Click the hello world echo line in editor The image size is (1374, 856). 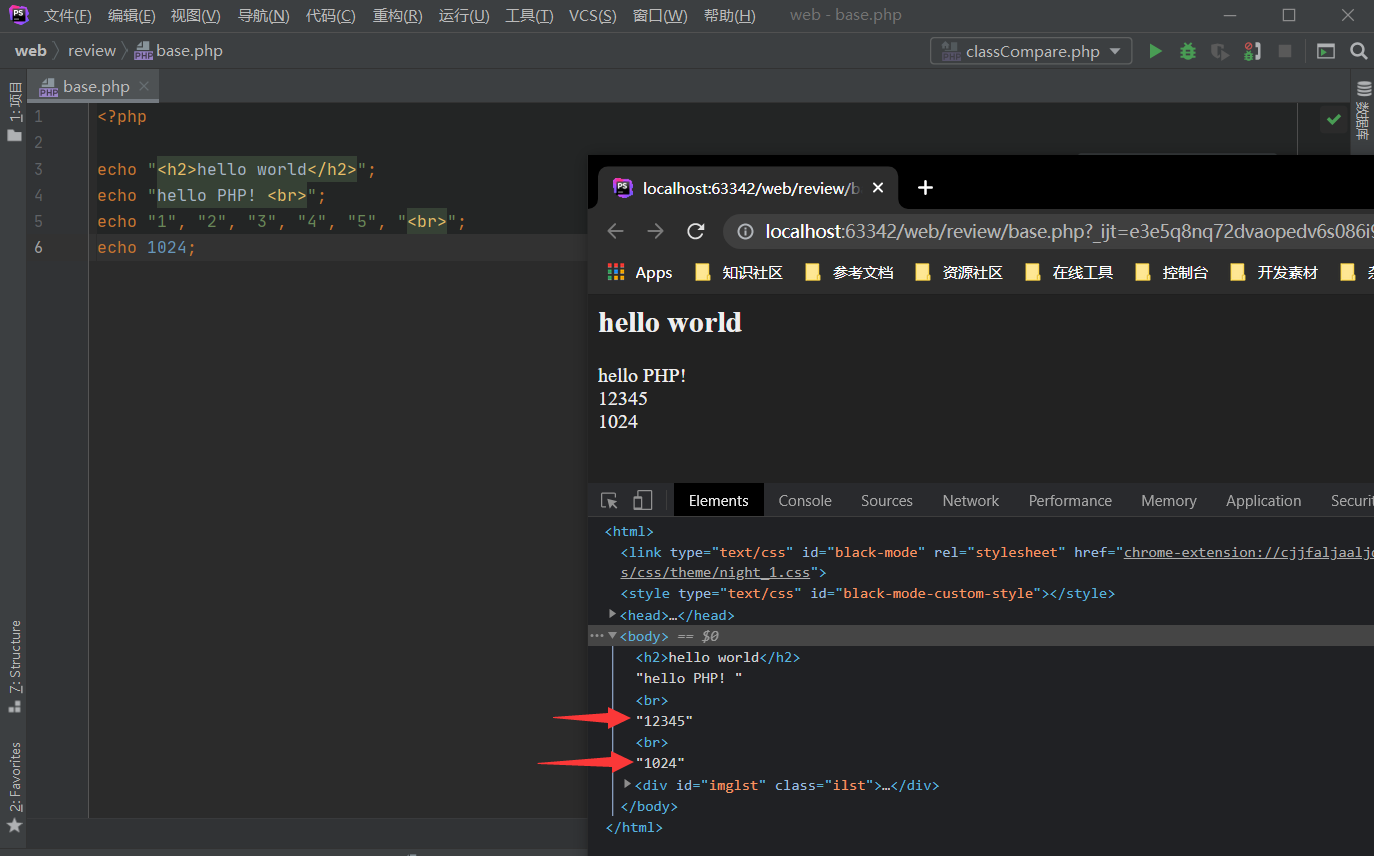(x=237, y=169)
